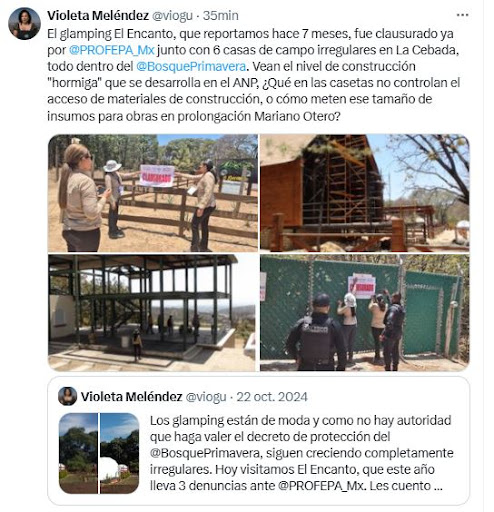The image size is (494, 512).
Task: Open photo of green steel frame structure
Action: 153,313
